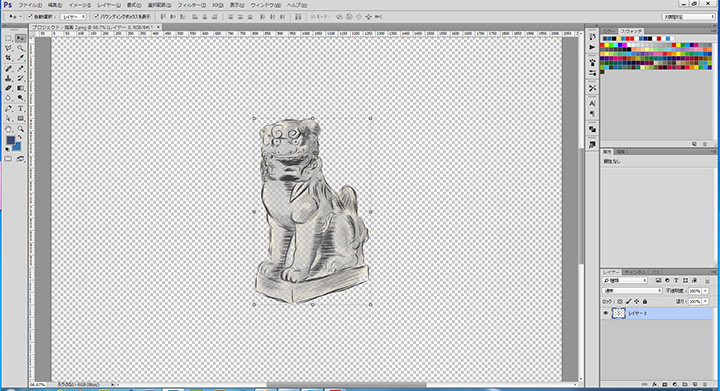The width and height of the screenshot is (720, 391).
Task: Change the screen mode from the toolbox
Action: pyautogui.click(x=20, y=159)
